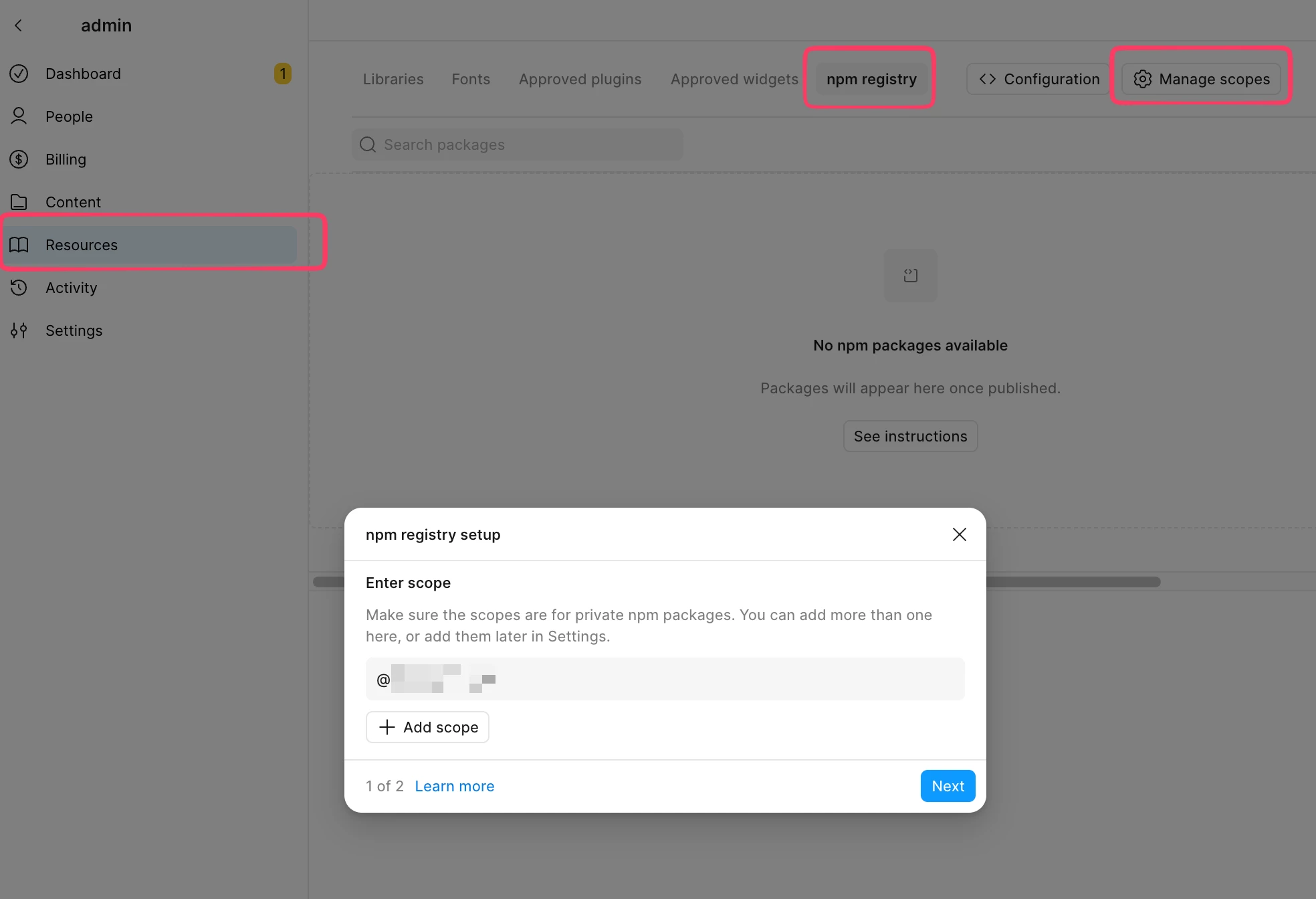The height and width of the screenshot is (899, 1316).
Task: Switch to the Libraries tab
Action: point(393,79)
